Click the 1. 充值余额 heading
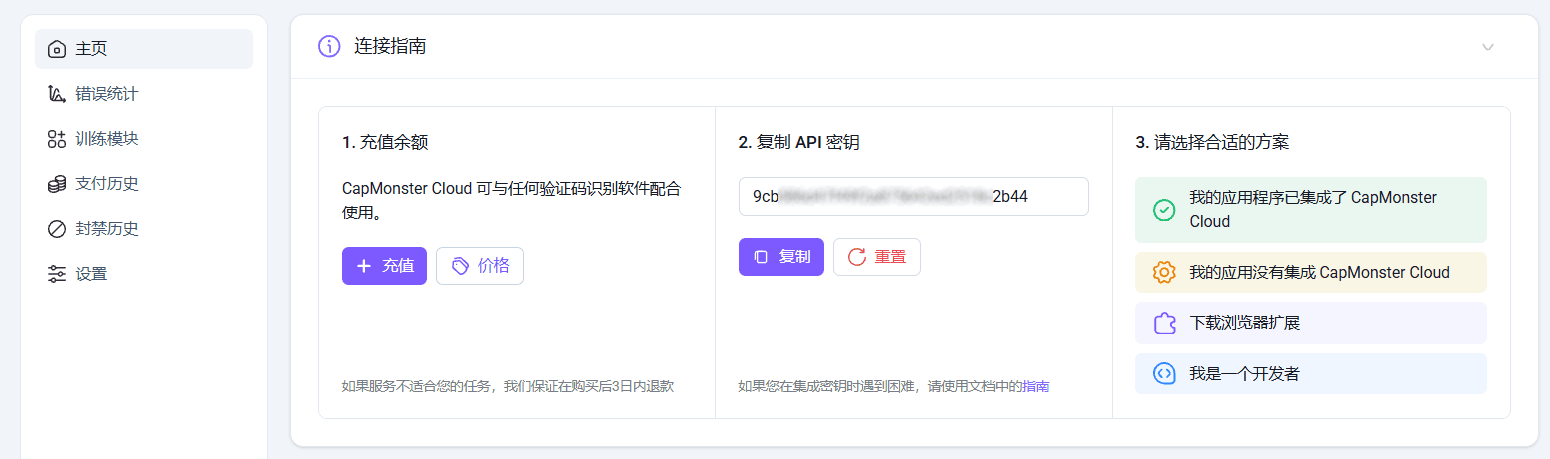This screenshot has height=459, width=1550. (385, 143)
